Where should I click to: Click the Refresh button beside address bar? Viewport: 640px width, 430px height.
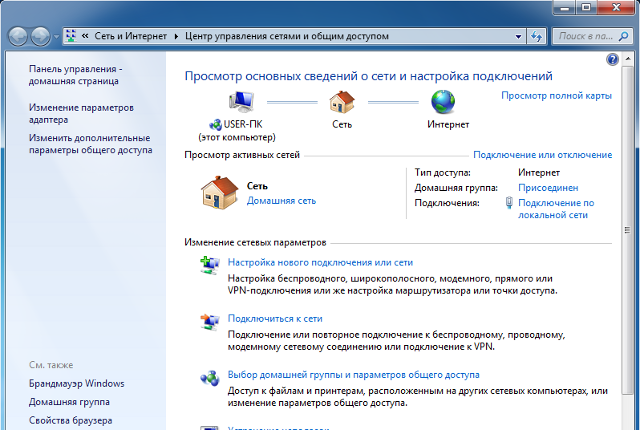coord(536,36)
